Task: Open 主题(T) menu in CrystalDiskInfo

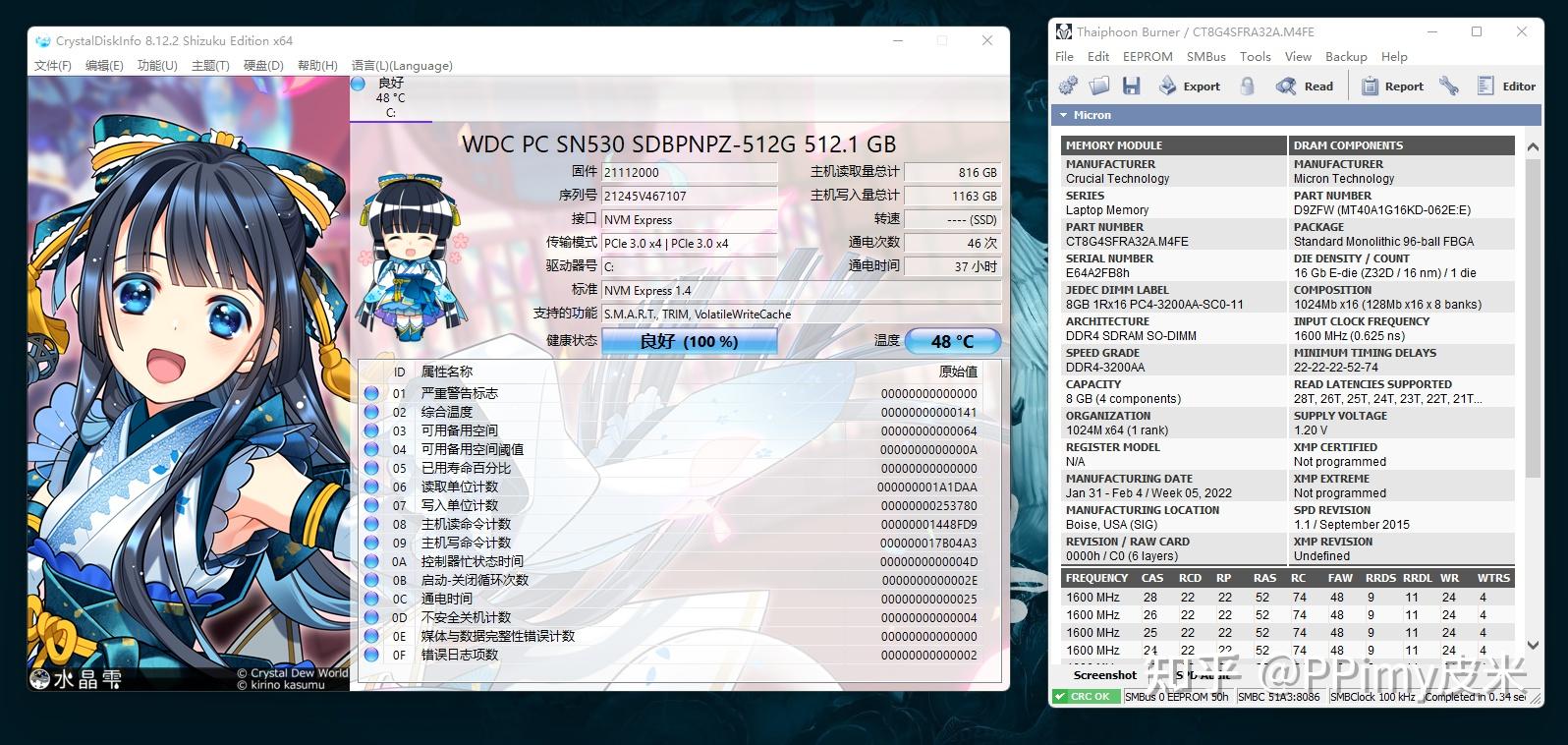Action: 210,66
